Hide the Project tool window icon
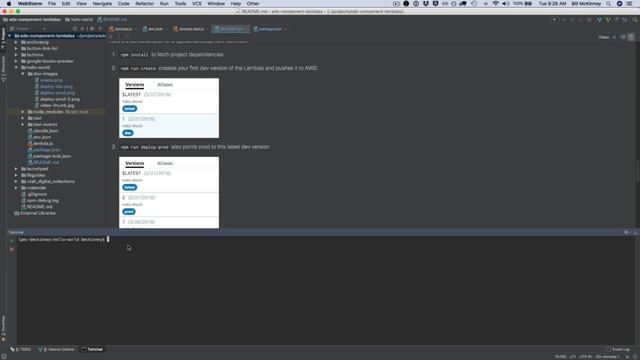640x360 pixels. (x=100, y=29)
